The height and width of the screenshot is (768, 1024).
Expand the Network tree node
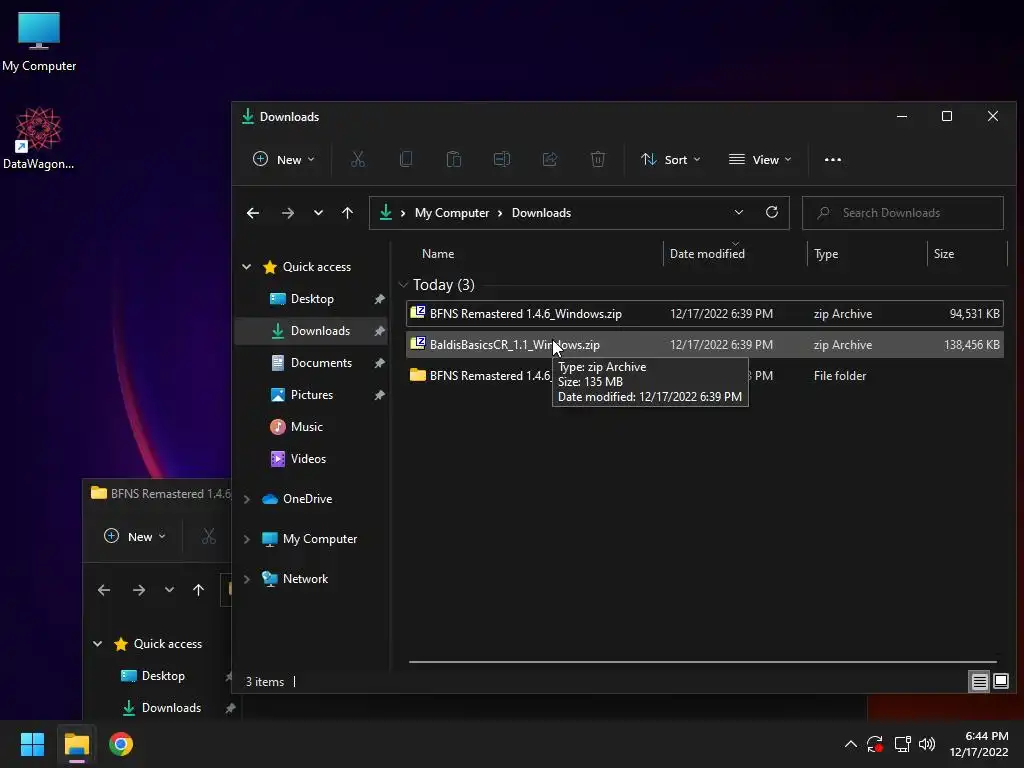pos(247,579)
